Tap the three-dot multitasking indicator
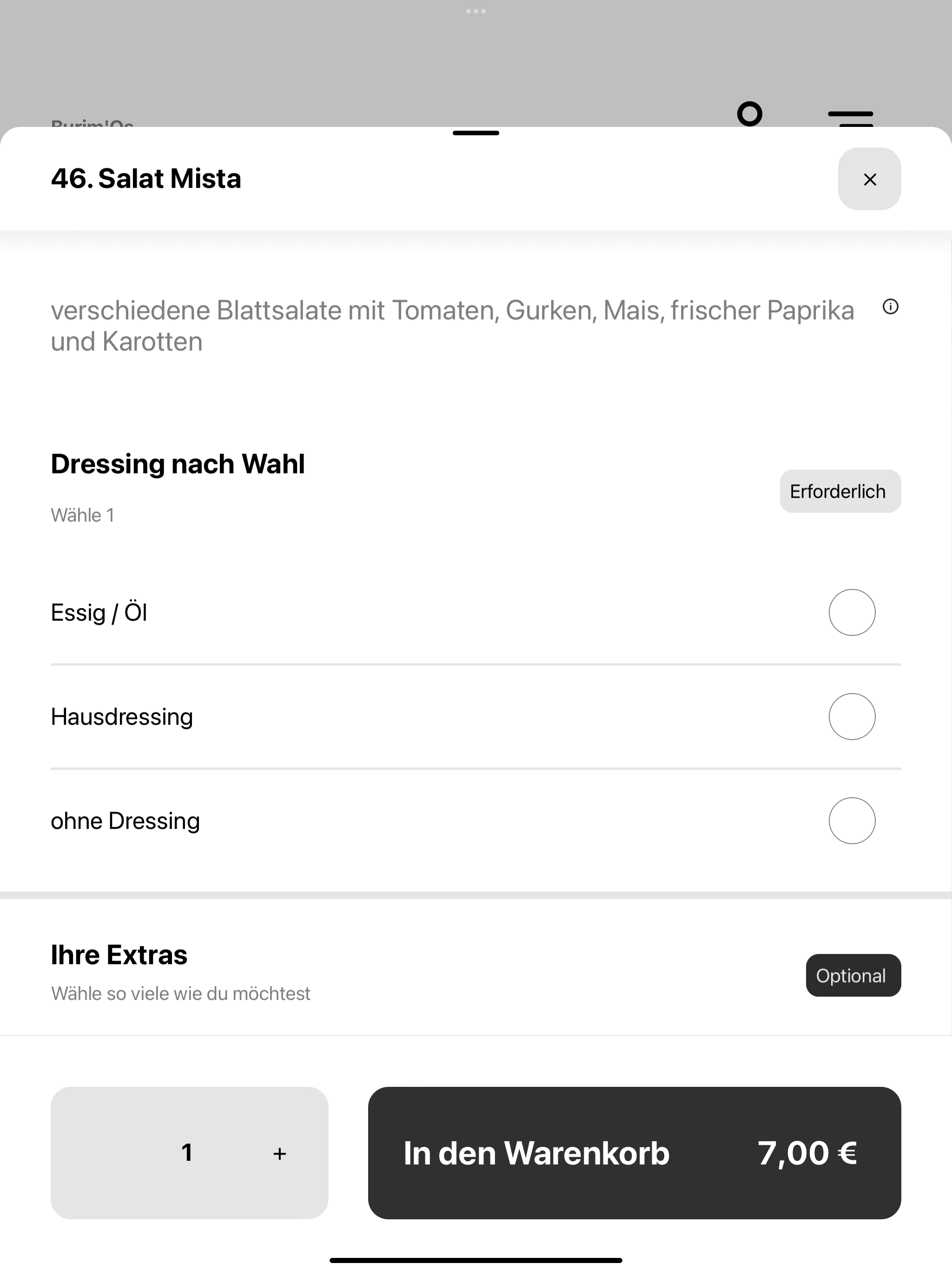This screenshot has width=952, height=1270. tap(476, 11)
